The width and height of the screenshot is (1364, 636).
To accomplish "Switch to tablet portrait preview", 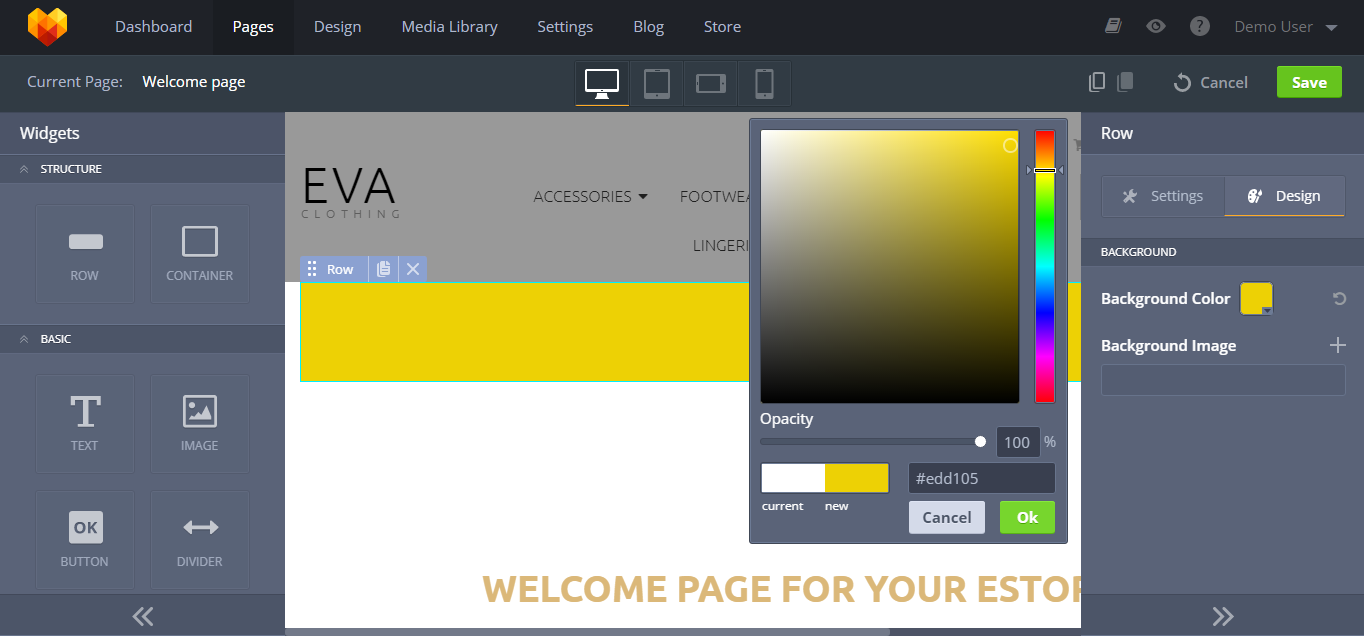I will (656, 83).
